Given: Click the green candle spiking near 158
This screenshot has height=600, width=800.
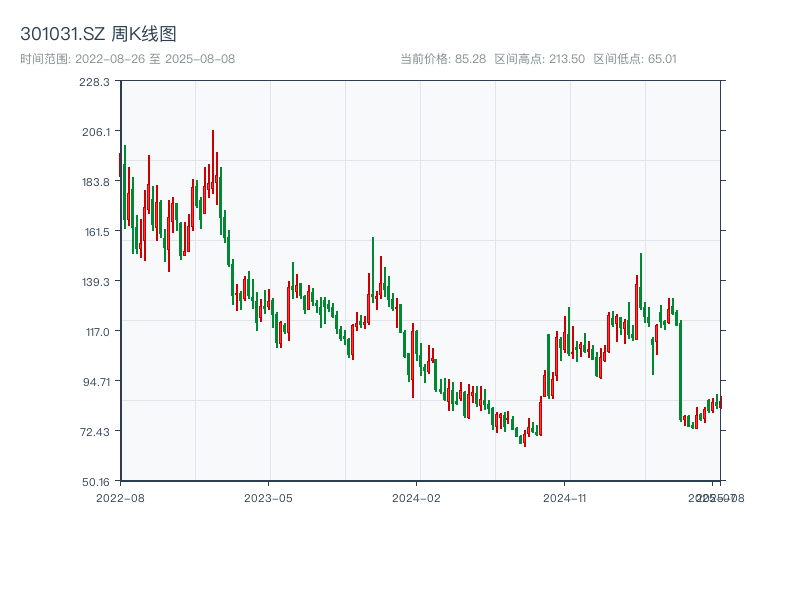Looking at the screenshot, I should (x=373, y=269).
